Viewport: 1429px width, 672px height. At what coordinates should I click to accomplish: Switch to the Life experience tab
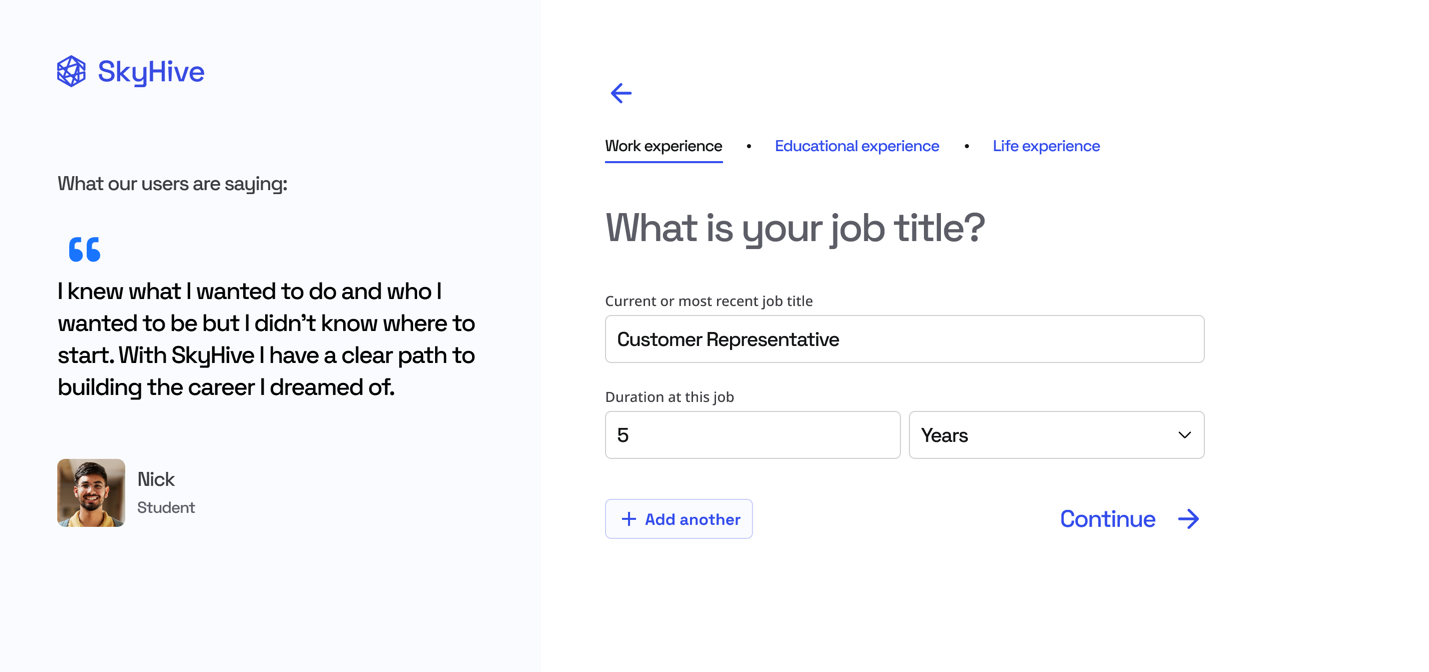[x=1046, y=146]
